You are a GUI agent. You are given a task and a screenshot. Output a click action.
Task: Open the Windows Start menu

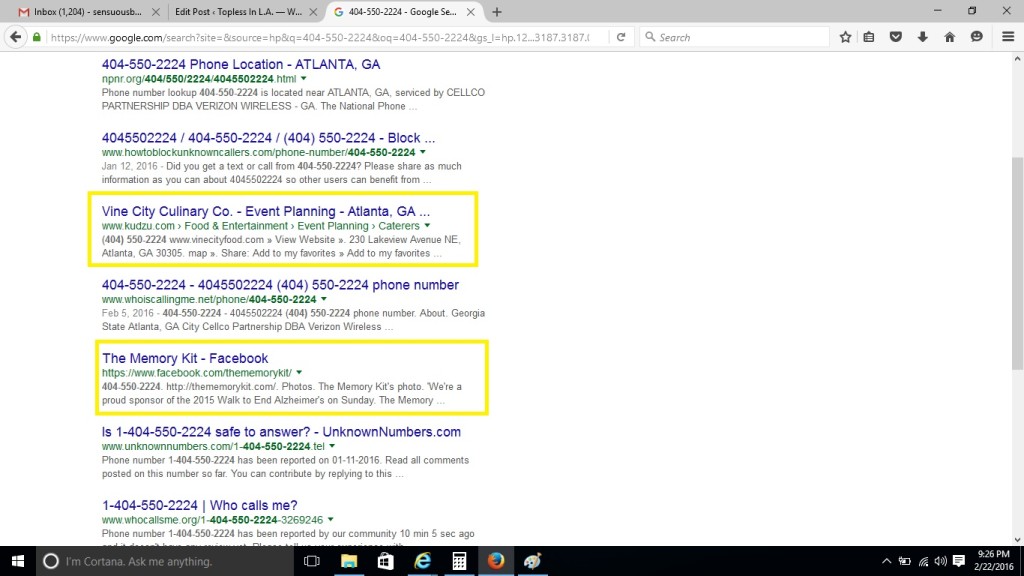18,561
